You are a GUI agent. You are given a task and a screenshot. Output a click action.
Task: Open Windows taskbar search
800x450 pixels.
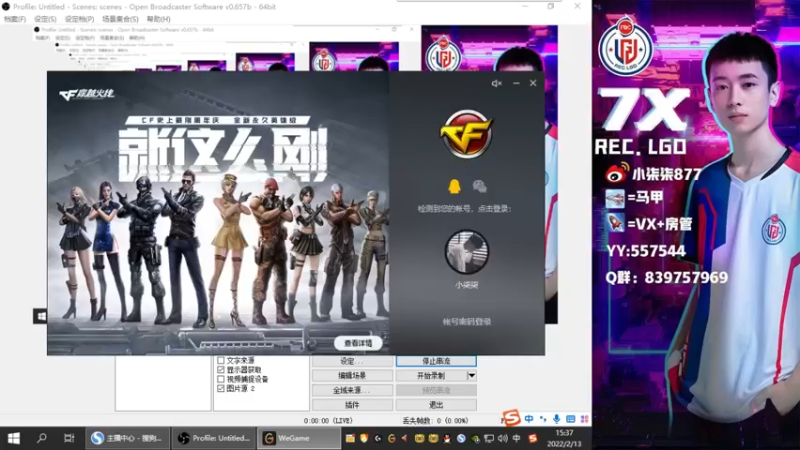point(42,438)
